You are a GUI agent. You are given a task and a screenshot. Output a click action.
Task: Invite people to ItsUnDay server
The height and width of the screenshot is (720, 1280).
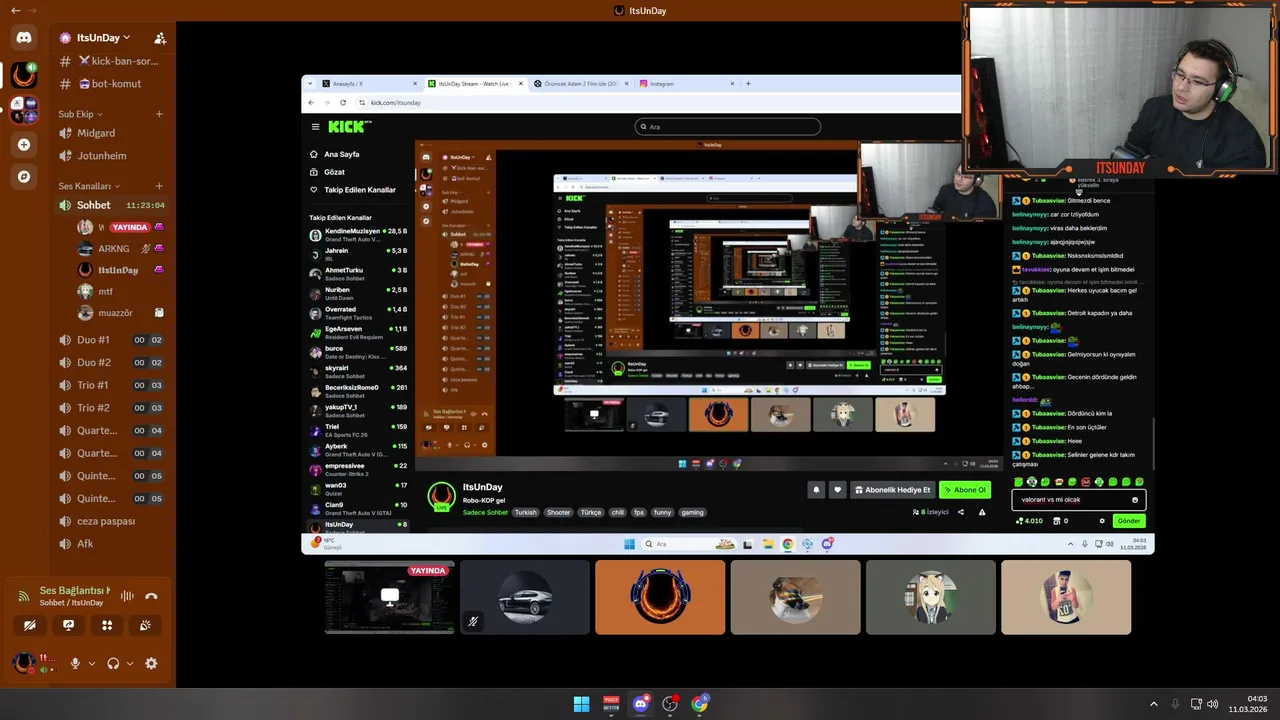[x=159, y=38]
